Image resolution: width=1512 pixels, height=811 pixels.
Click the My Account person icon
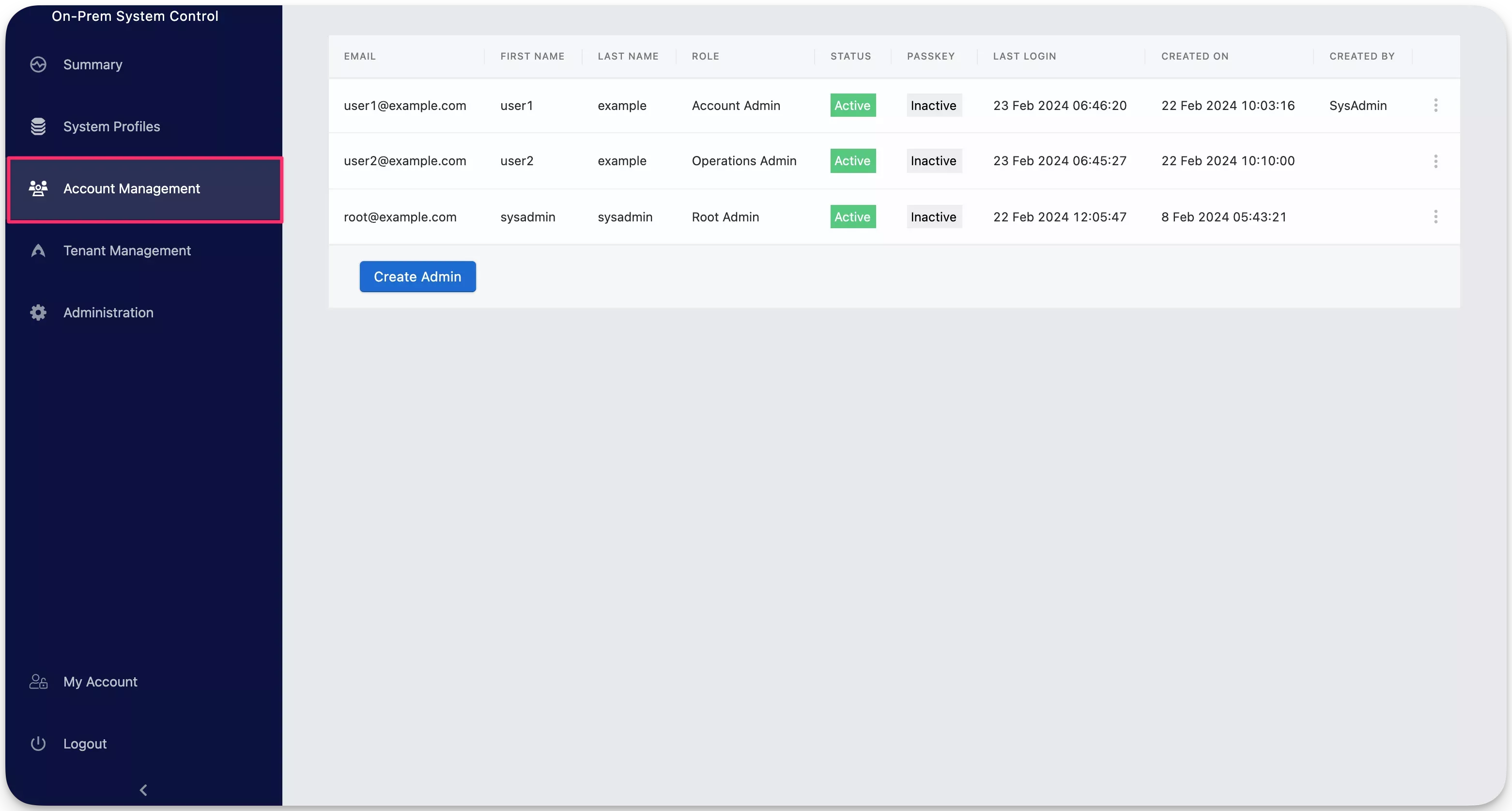[x=38, y=681]
